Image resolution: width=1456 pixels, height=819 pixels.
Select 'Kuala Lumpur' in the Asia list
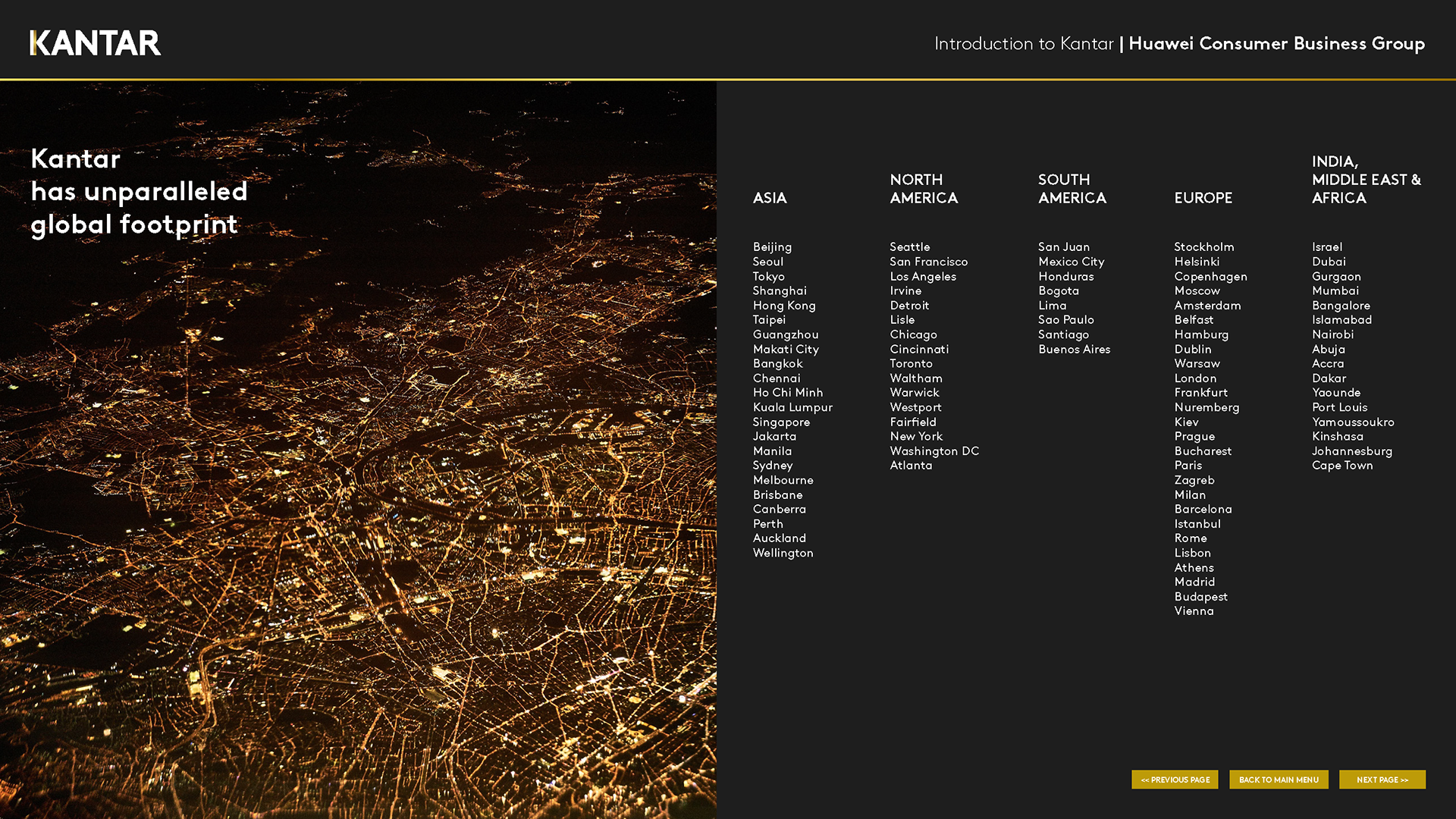(792, 408)
